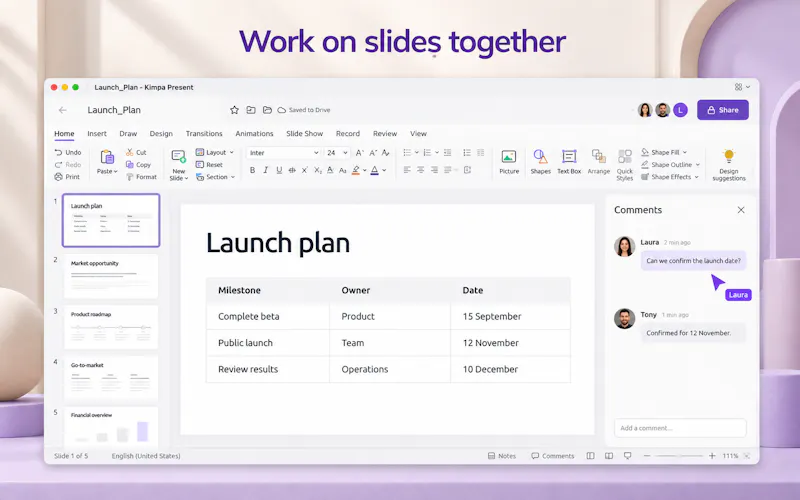Click the reading view book icon
The width and height of the screenshot is (800, 500).
[x=609, y=456]
